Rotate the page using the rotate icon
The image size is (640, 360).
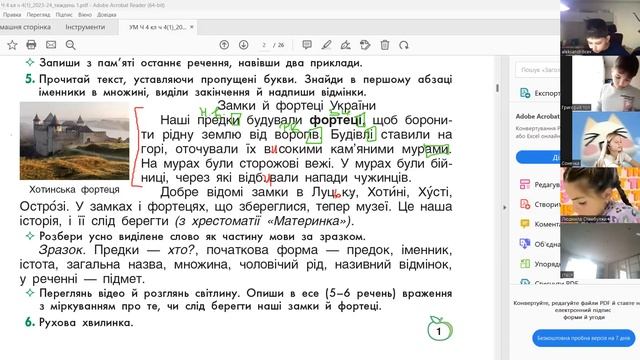point(404,45)
